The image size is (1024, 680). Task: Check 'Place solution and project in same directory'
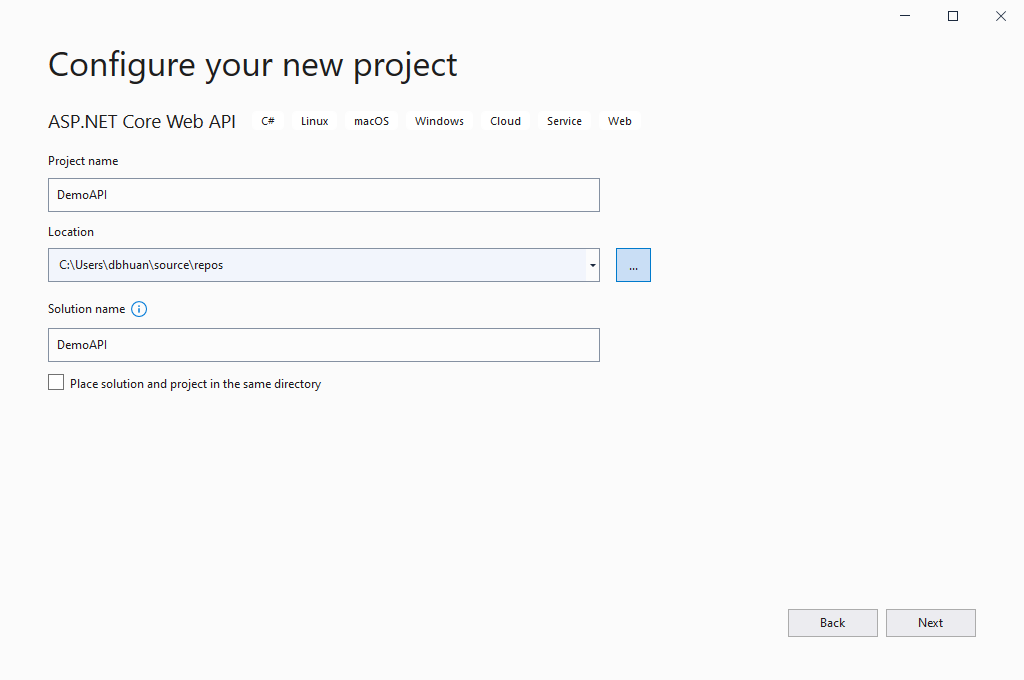(56, 383)
